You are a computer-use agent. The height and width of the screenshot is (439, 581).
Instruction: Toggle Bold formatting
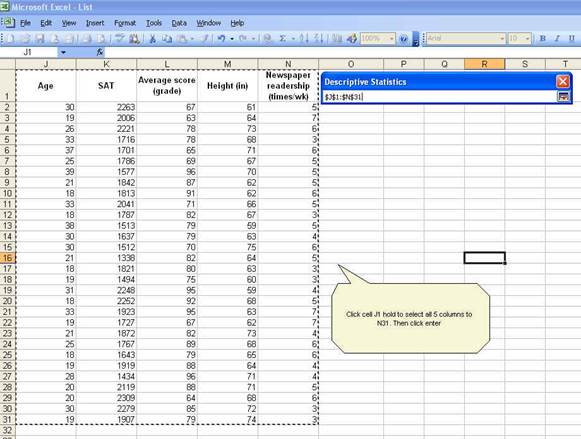(x=543, y=39)
